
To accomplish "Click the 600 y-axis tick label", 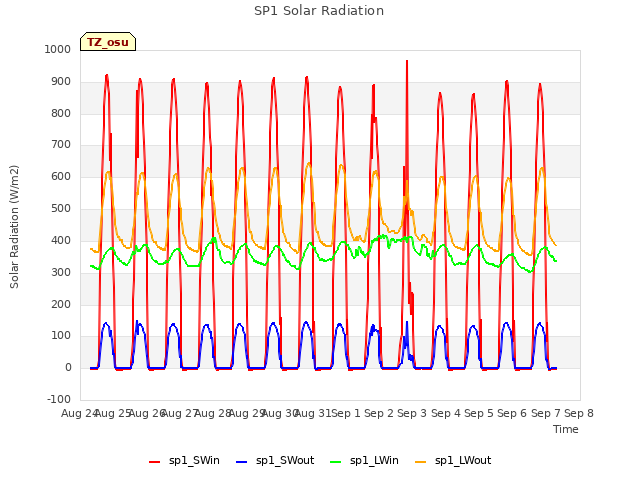I will click(61, 177).
